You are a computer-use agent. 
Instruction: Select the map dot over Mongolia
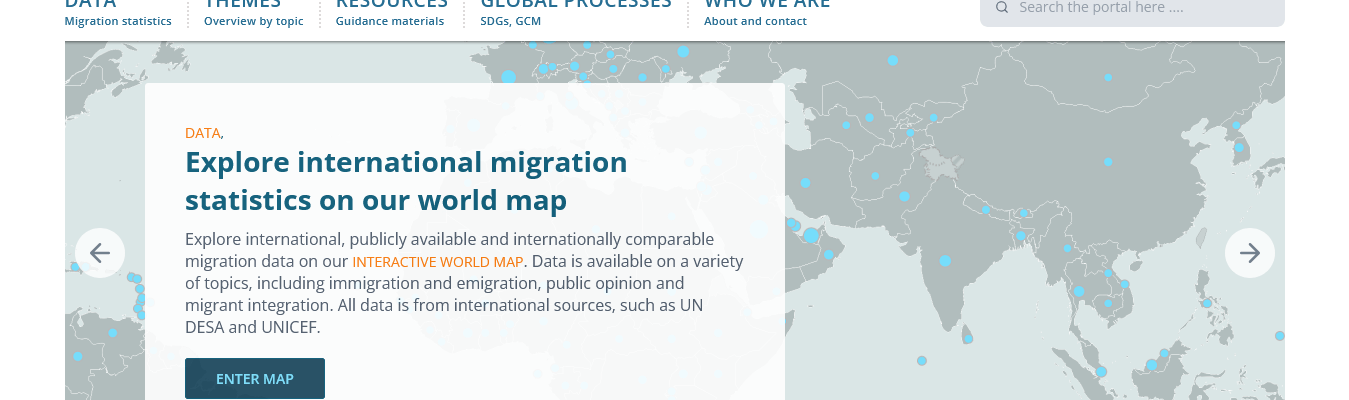[x=1108, y=77]
